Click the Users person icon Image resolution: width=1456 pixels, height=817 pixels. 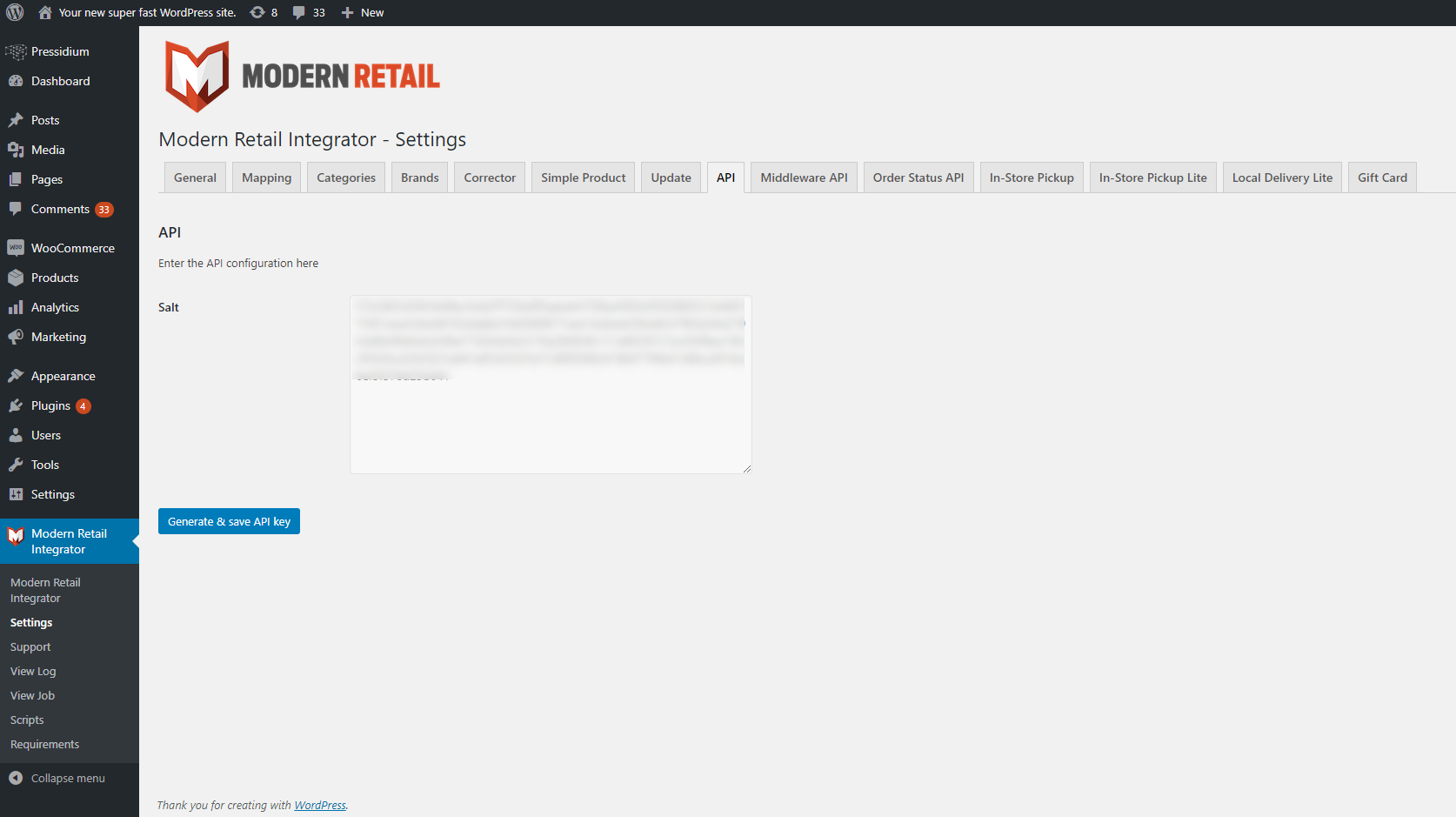(16, 435)
